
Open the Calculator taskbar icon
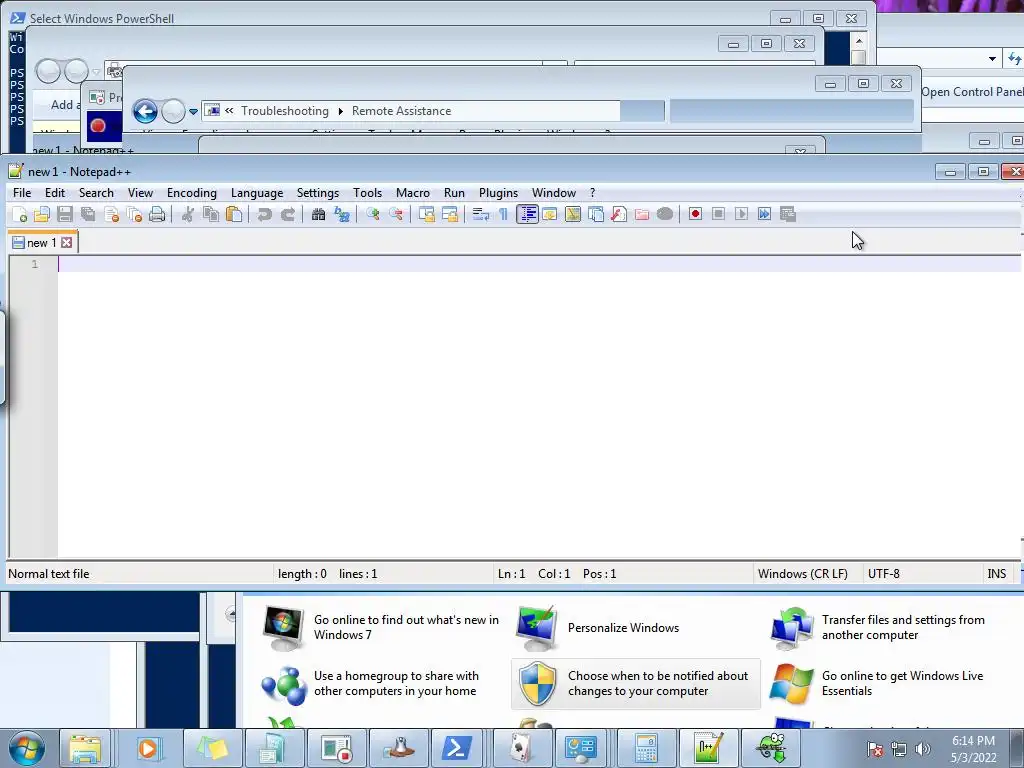tap(645, 748)
